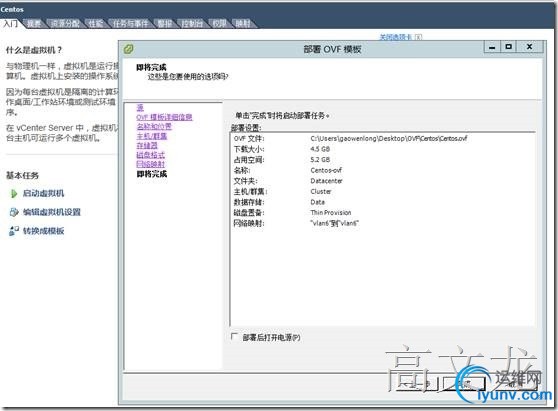Open the 资源分配 tab
The width and height of the screenshot is (558, 411).
[65, 23]
